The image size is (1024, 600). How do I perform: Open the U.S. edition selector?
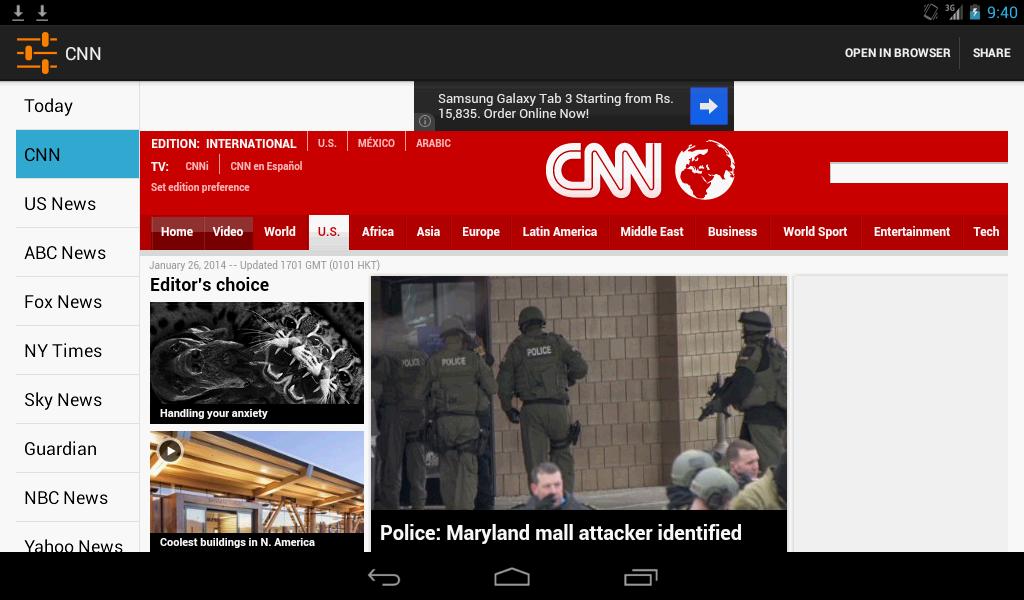click(327, 143)
